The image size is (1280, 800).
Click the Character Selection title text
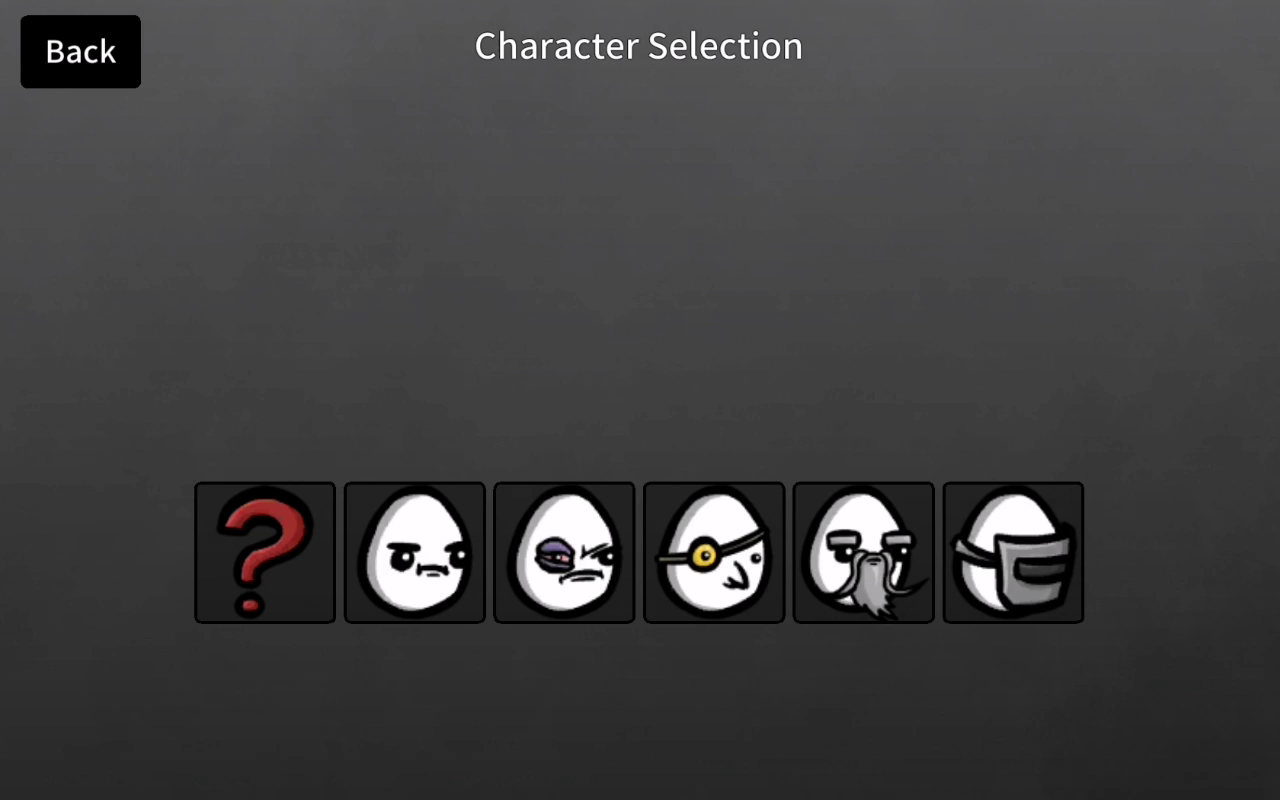[x=638, y=46]
